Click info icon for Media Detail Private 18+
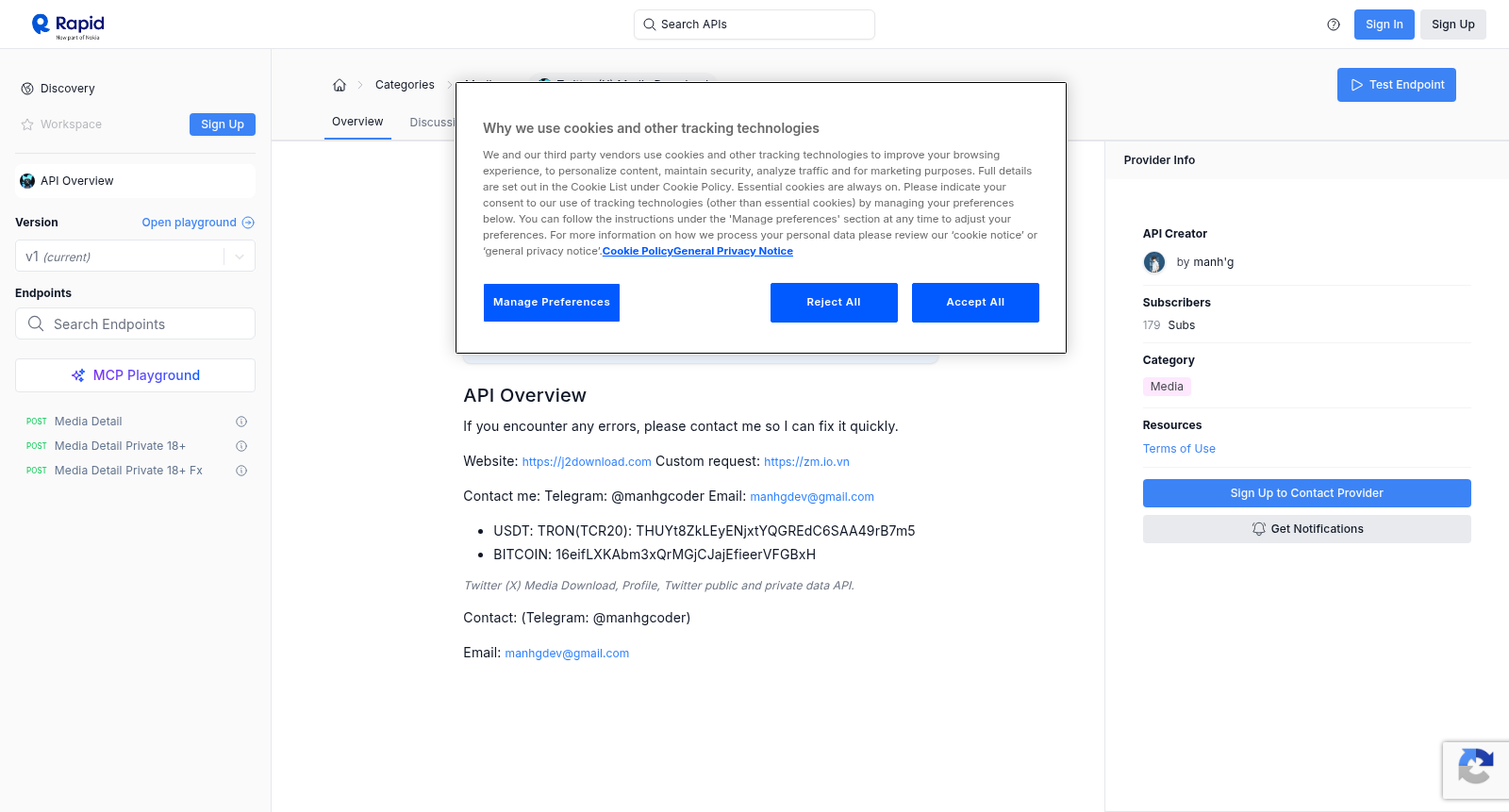 point(241,446)
